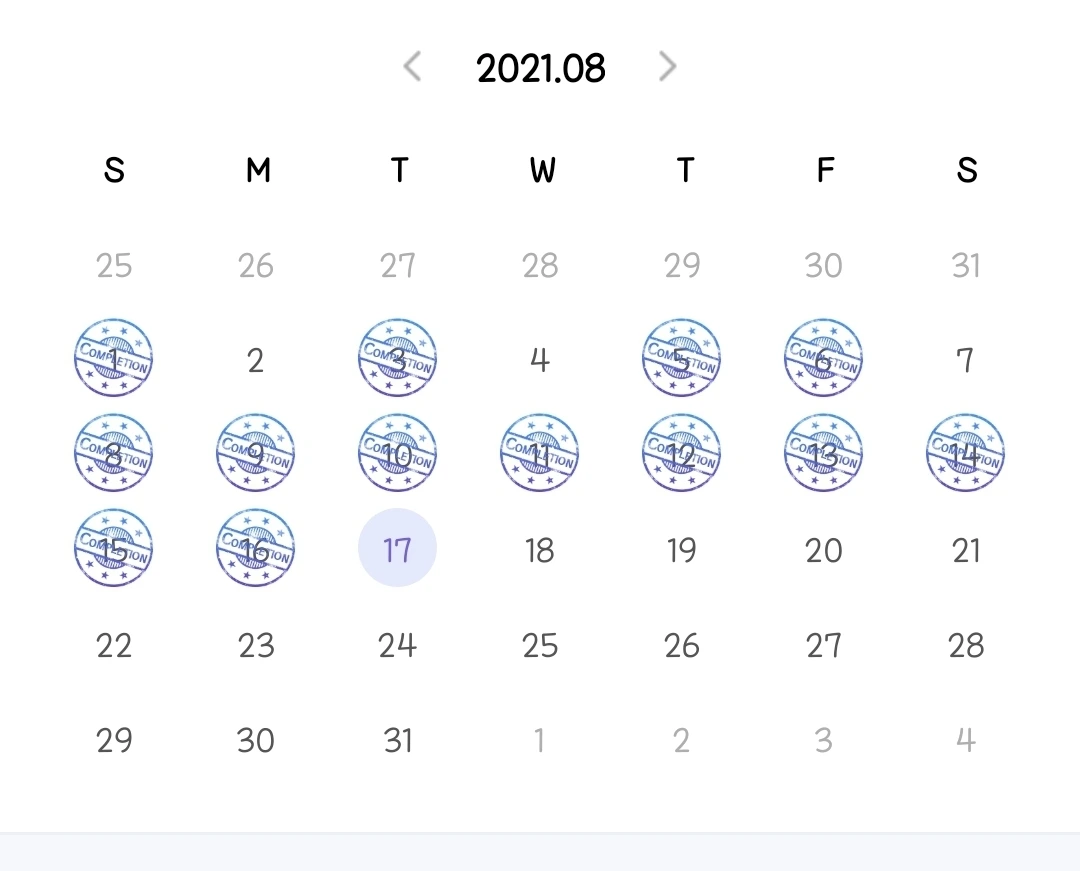
Task: Click completion stamp on August 5
Action: click(x=682, y=358)
